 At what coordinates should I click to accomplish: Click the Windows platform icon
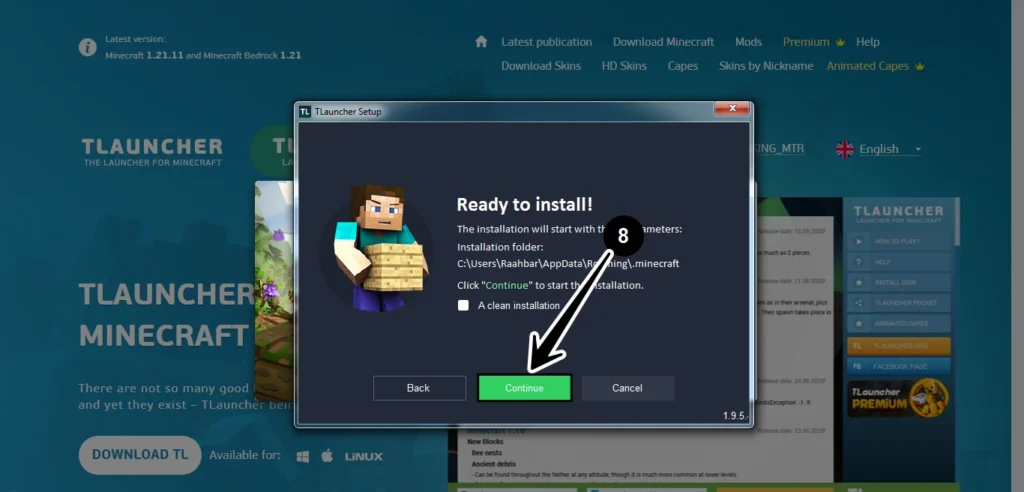coord(302,456)
